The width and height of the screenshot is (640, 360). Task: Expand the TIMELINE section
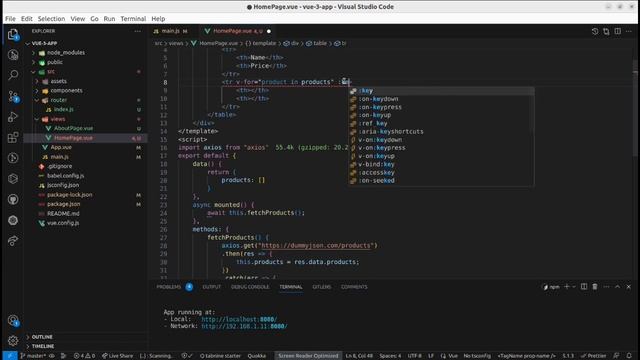click(x=43, y=346)
